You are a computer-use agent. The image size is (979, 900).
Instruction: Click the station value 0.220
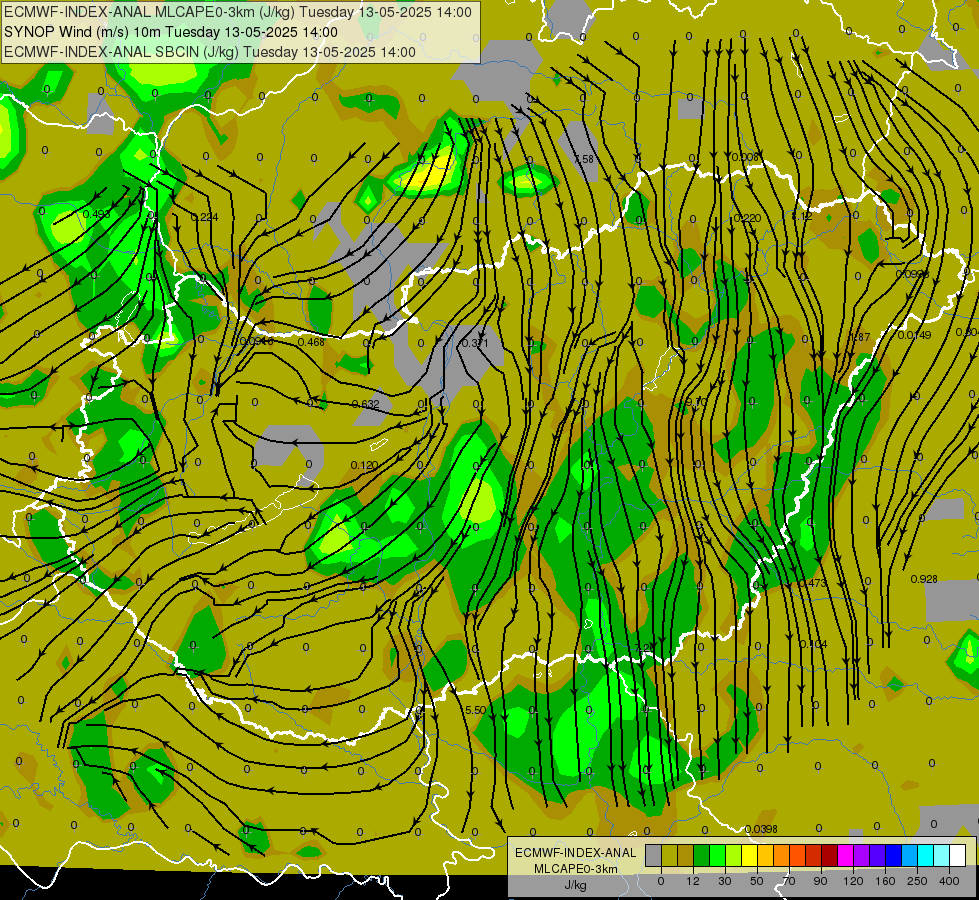(x=747, y=218)
